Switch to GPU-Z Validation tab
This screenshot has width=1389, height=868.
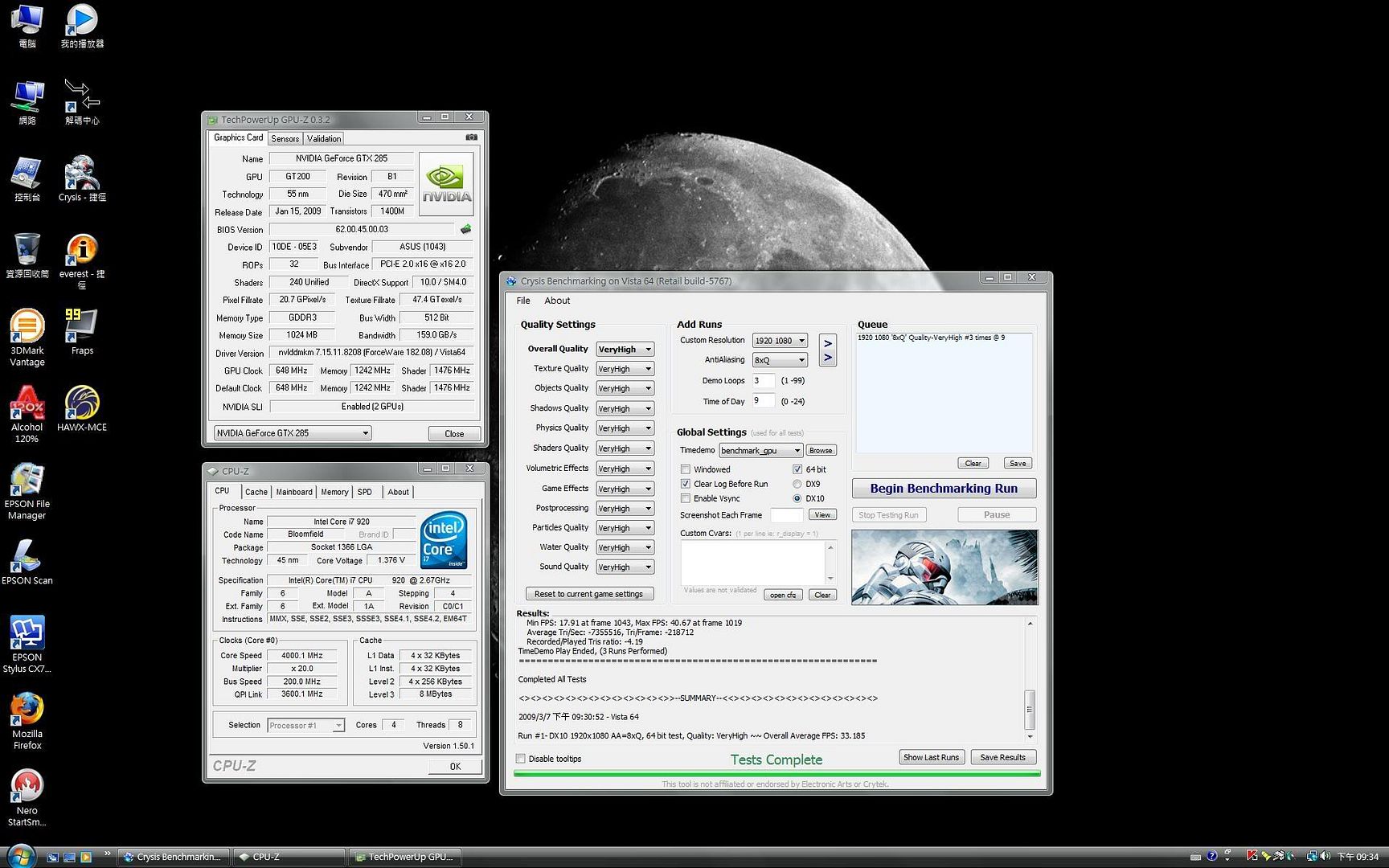pyautogui.click(x=324, y=139)
